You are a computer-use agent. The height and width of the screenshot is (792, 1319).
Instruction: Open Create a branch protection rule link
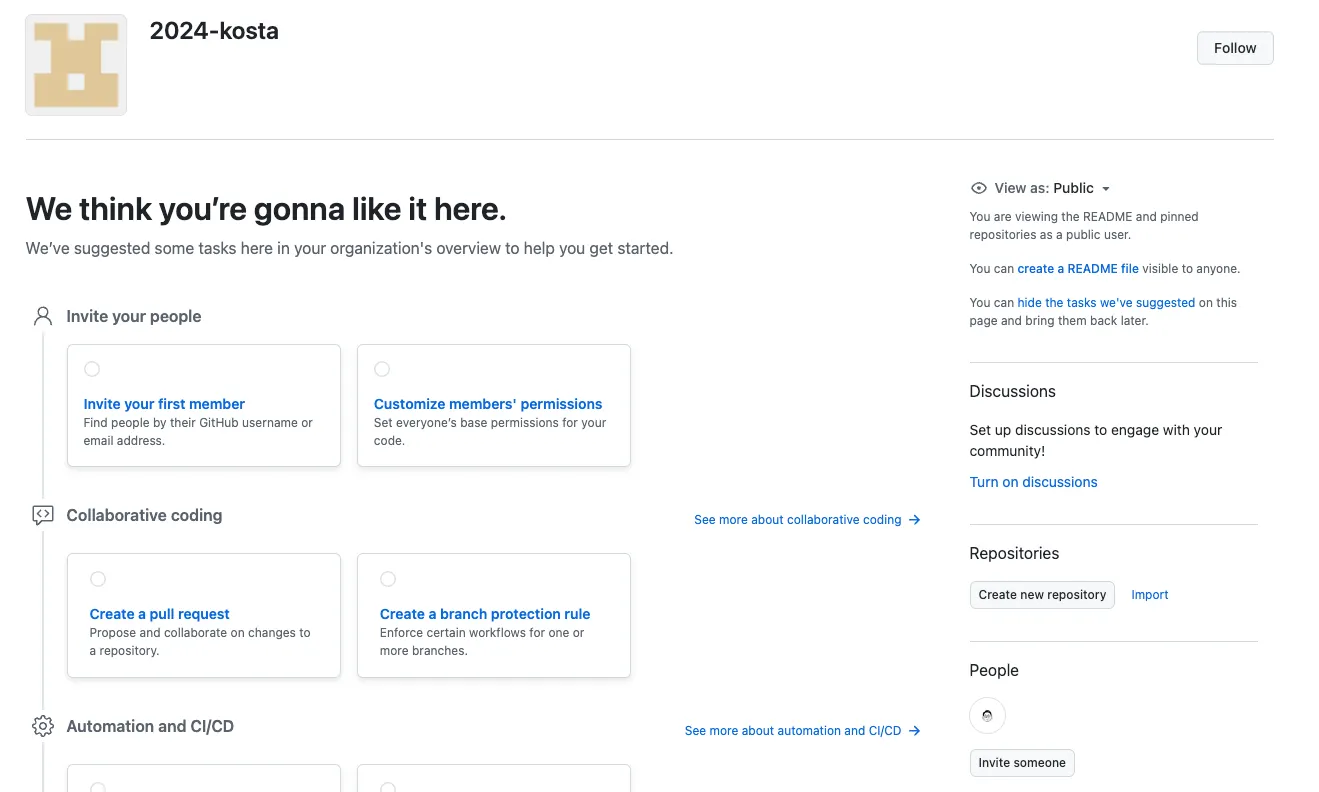(485, 614)
